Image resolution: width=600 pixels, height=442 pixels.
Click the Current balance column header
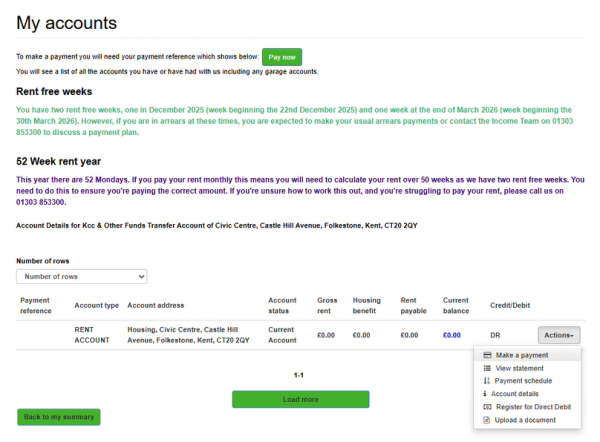[x=456, y=305]
